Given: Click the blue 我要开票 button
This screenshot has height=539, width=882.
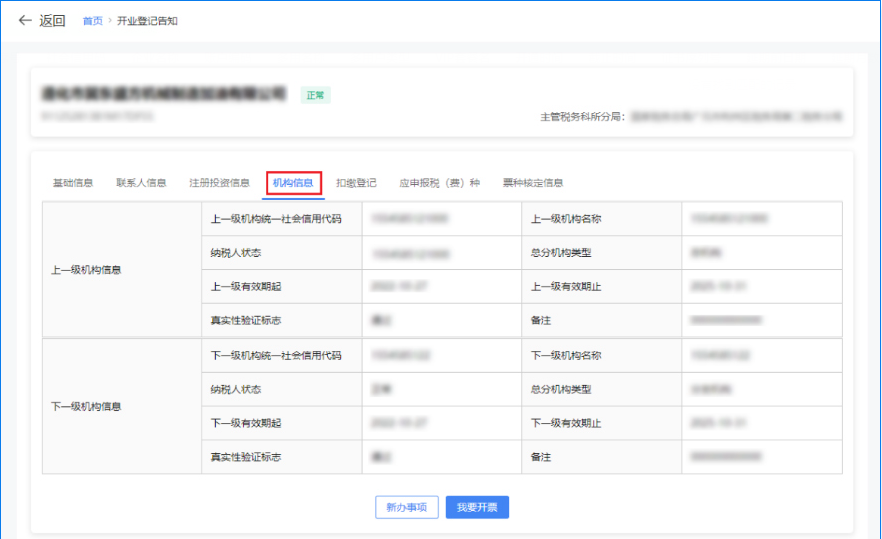Looking at the screenshot, I should pos(477,507).
